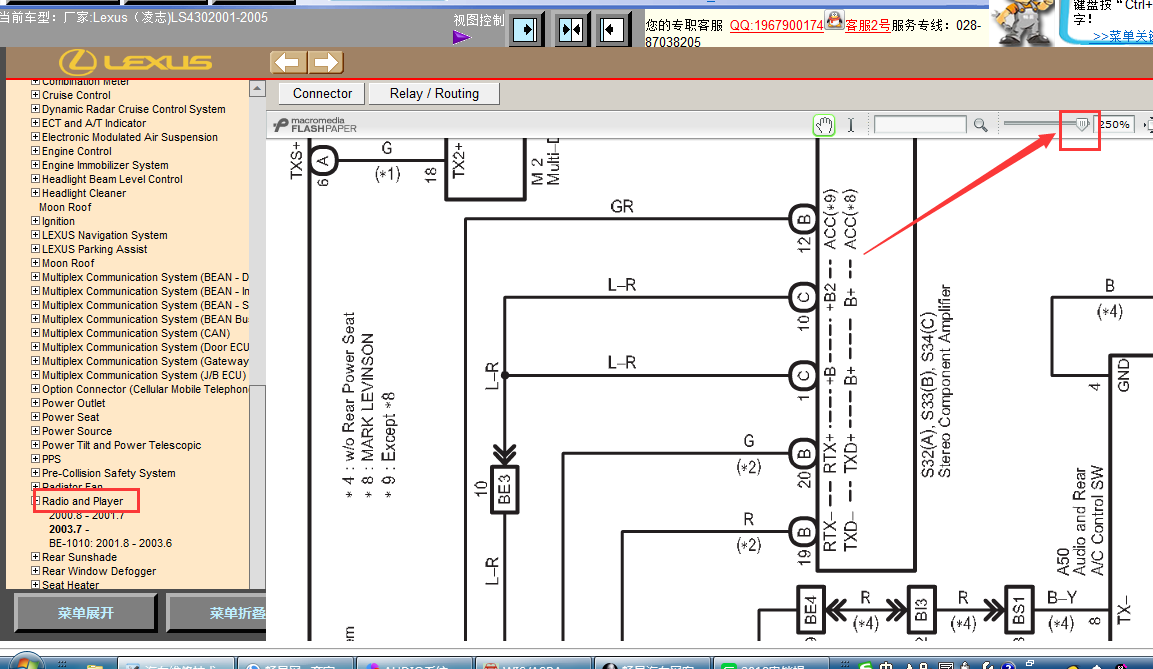Expand the LEXUS Parking Assist node
The image size is (1153, 669).
35,248
